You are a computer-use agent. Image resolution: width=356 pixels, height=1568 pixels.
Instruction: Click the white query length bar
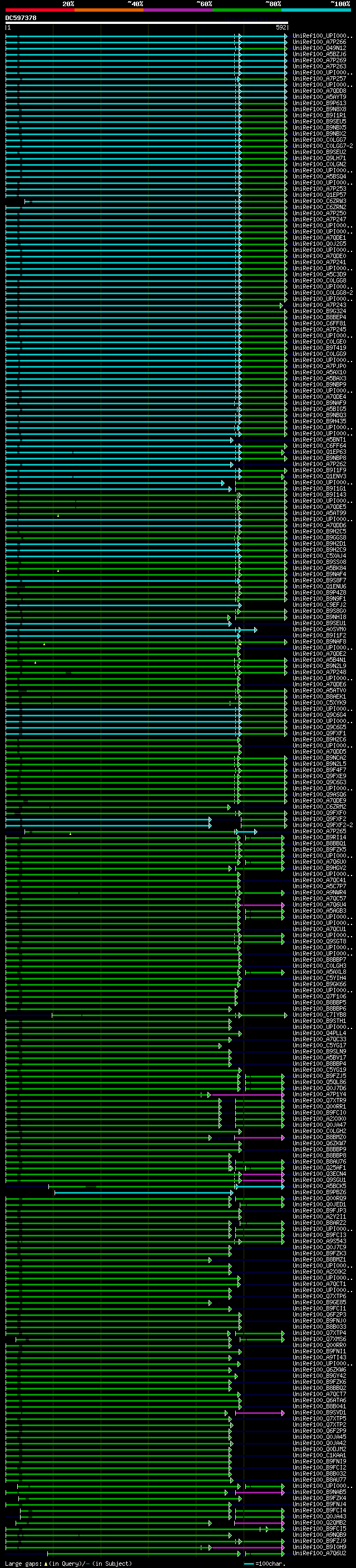point(147,22)
